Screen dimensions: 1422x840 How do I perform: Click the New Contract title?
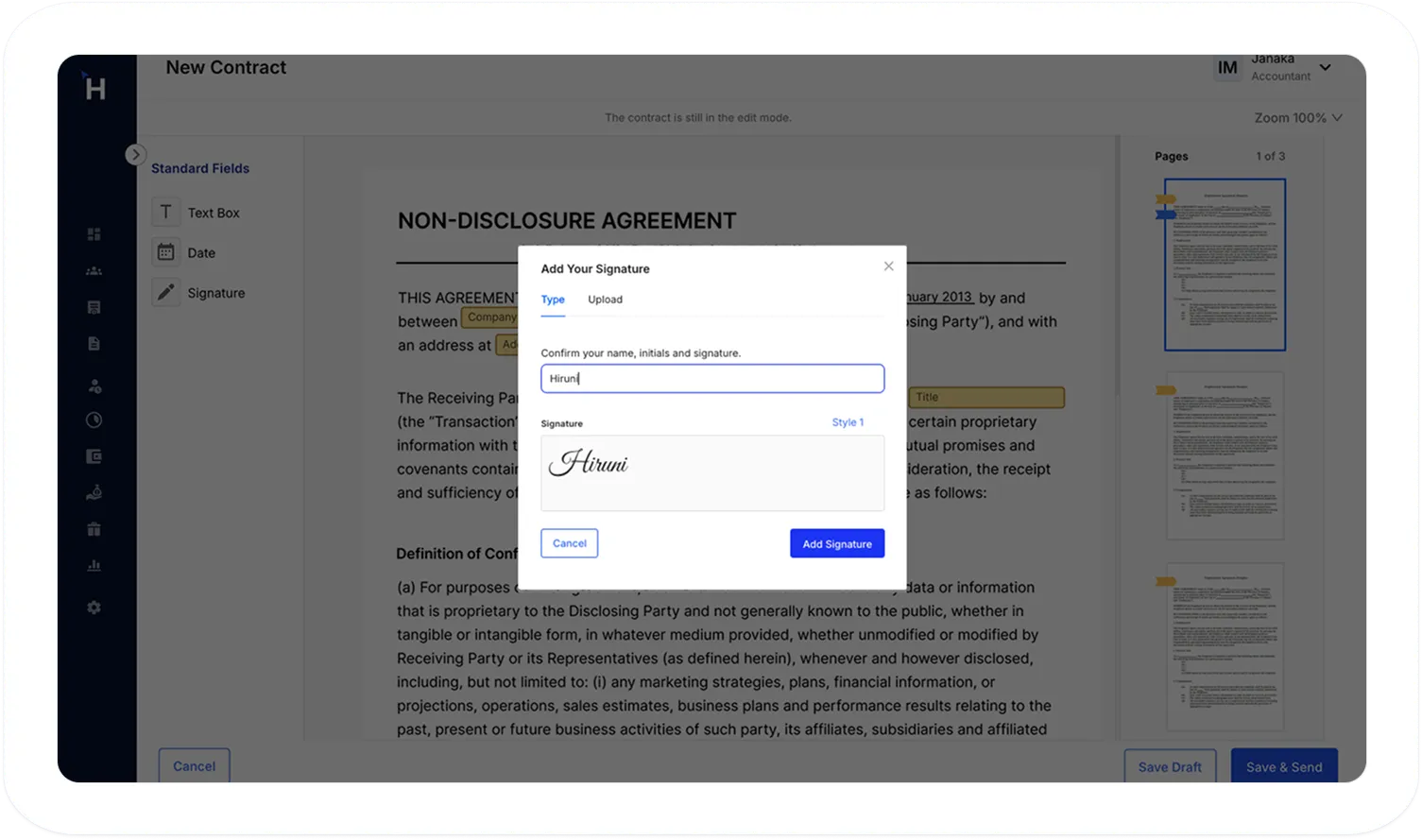click(x=226, y=67)
